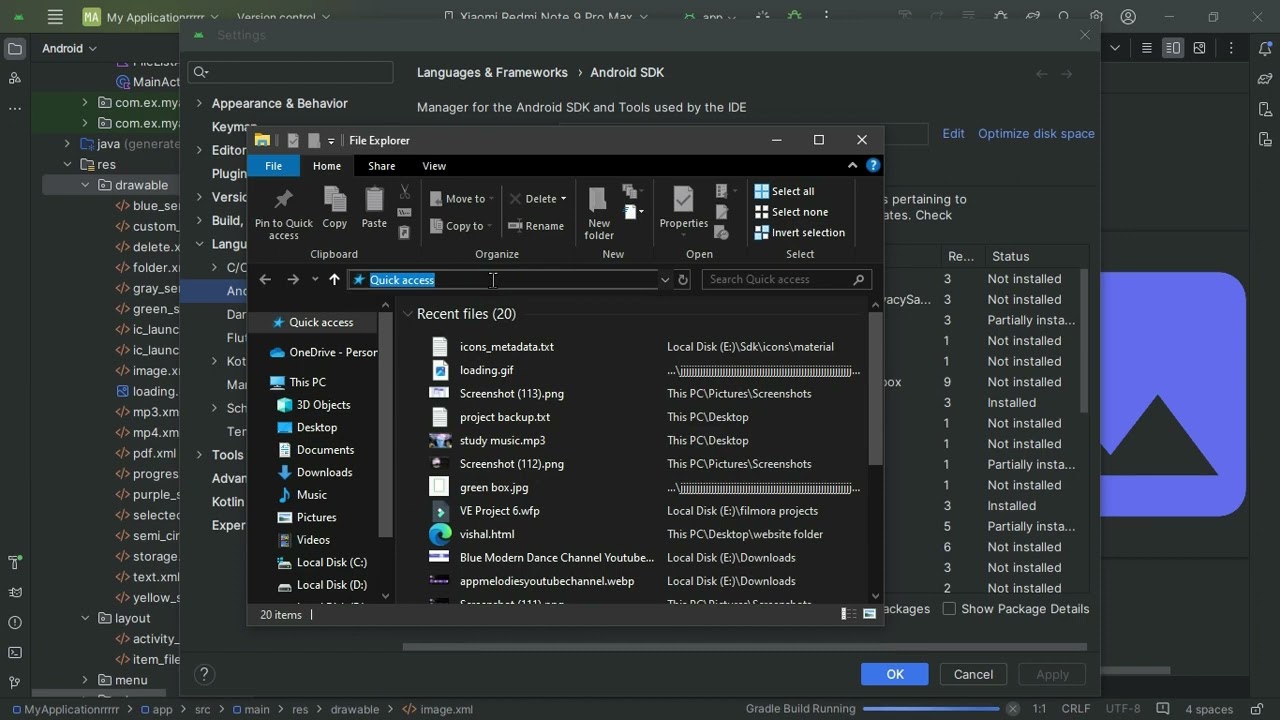Open the Project tool window icon

point(14,49)
